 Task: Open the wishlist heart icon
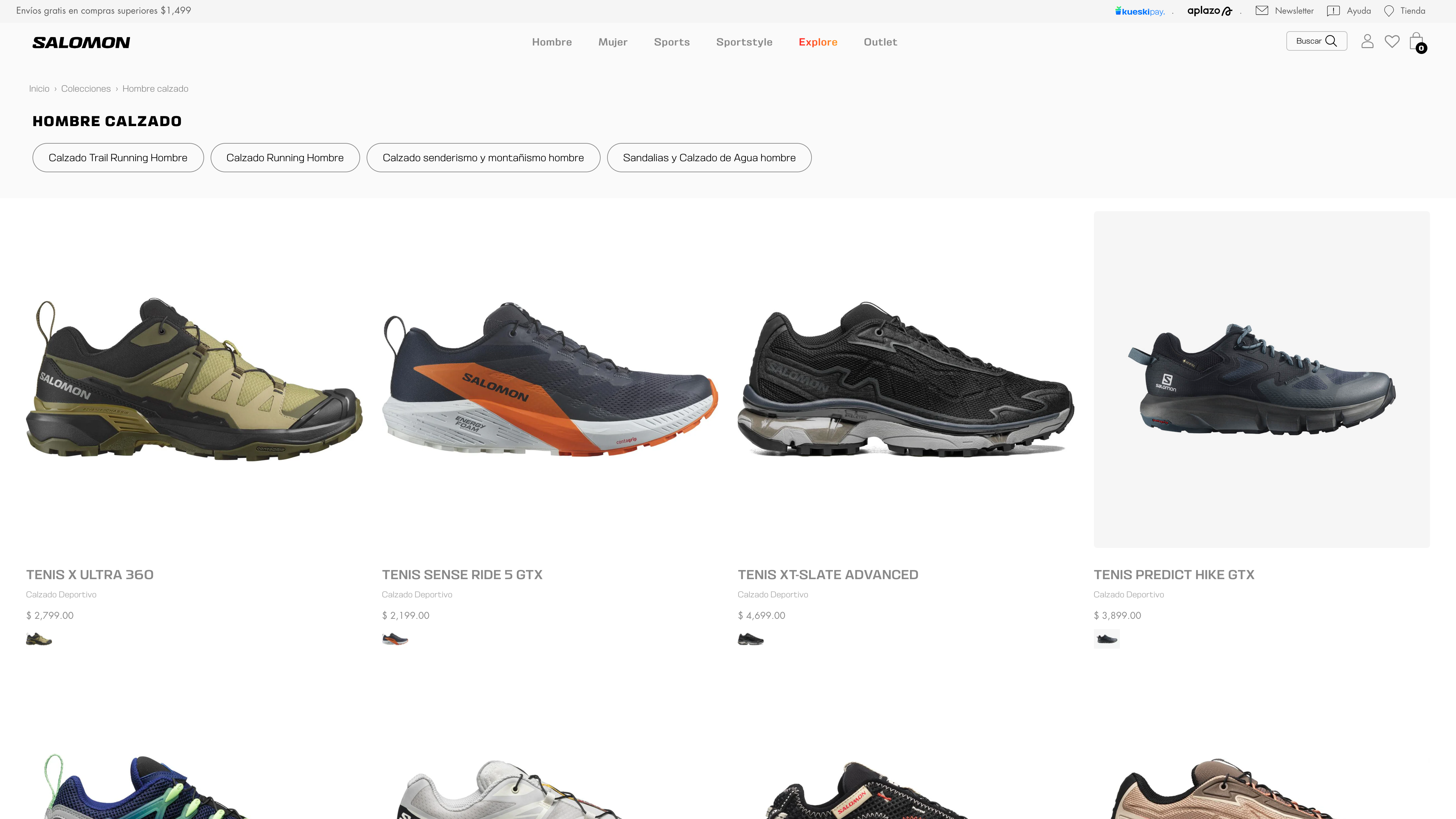point(1392,41)
